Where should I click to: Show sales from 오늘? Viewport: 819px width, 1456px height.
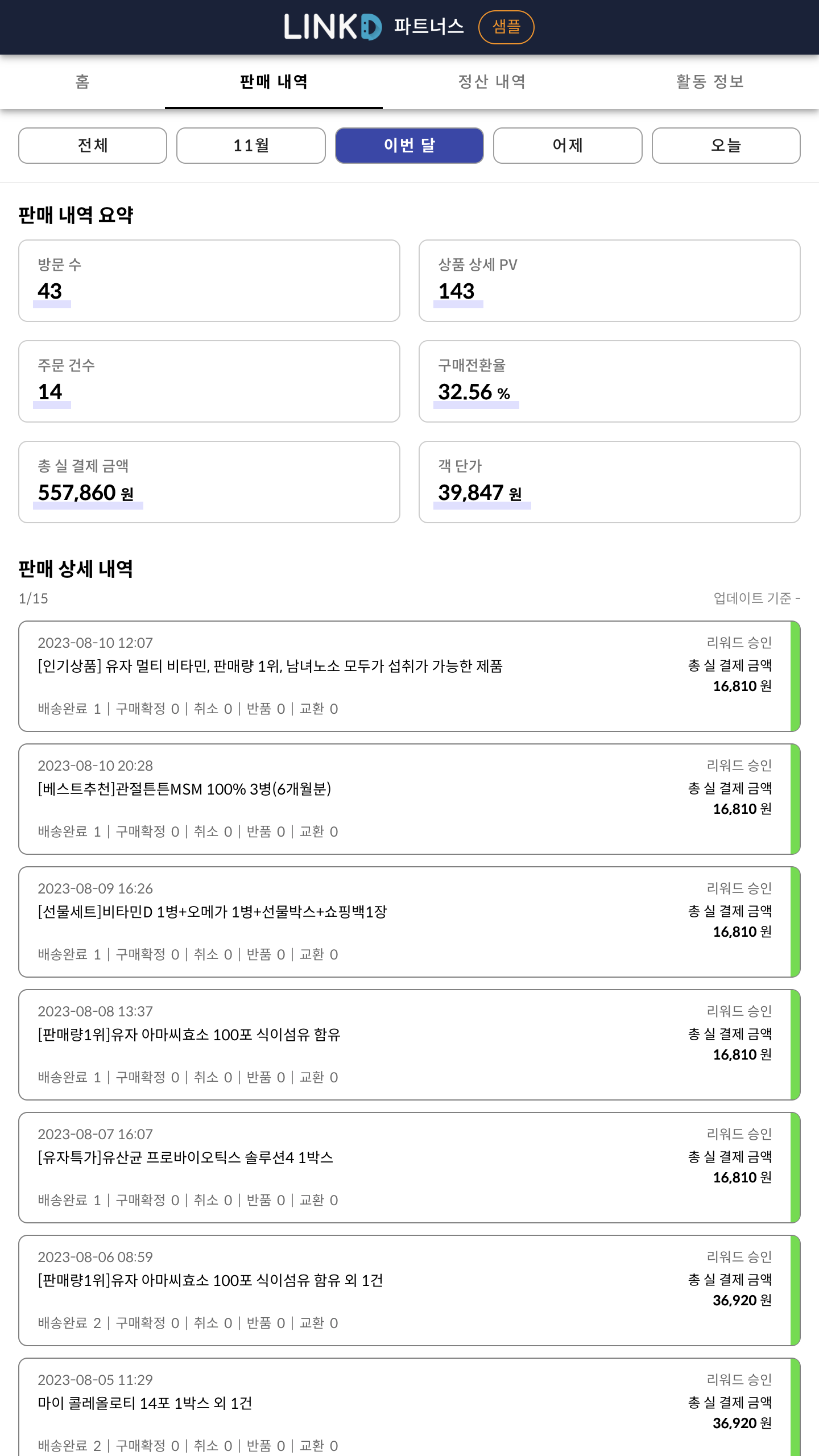(726, 146)
